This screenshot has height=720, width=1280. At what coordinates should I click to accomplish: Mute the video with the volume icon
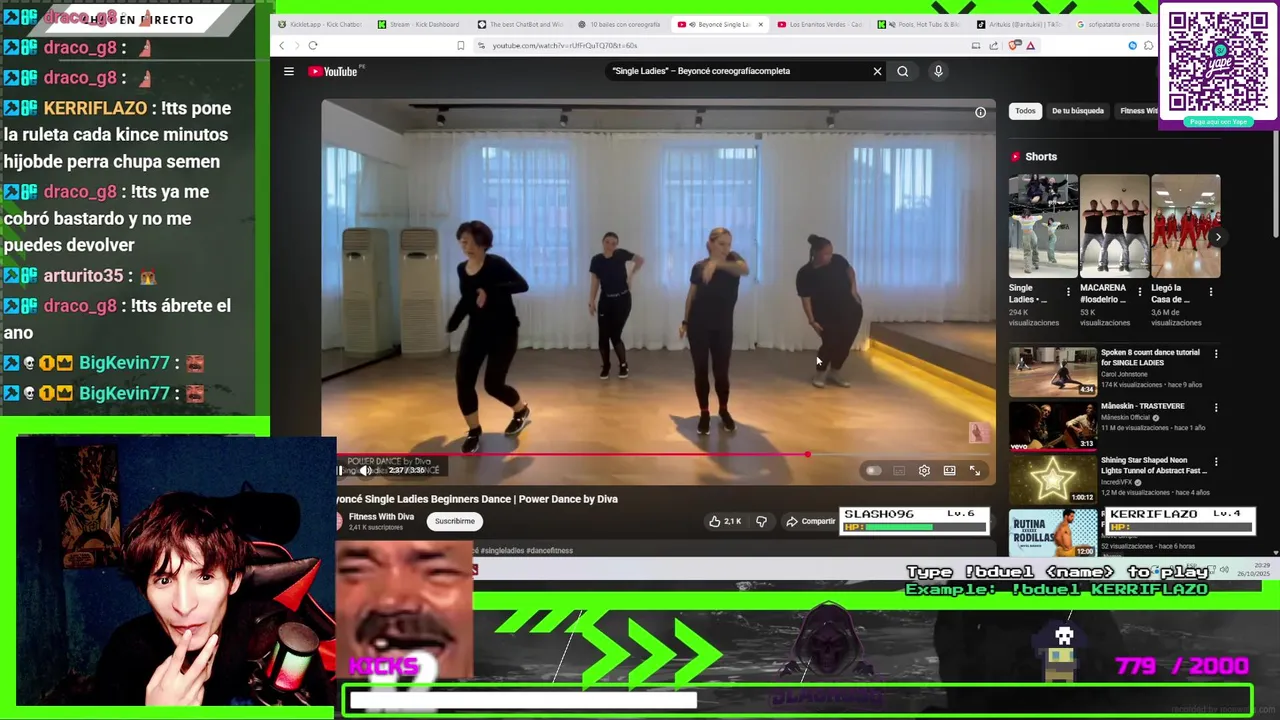click(x=366, y=470)
